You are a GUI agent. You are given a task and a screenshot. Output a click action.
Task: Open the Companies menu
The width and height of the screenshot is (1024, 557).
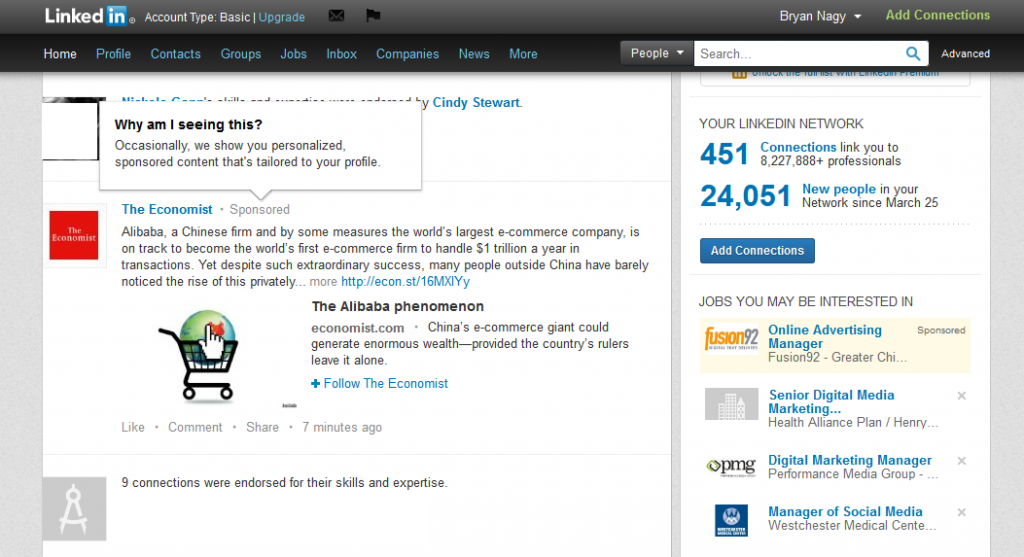(408, 54)
